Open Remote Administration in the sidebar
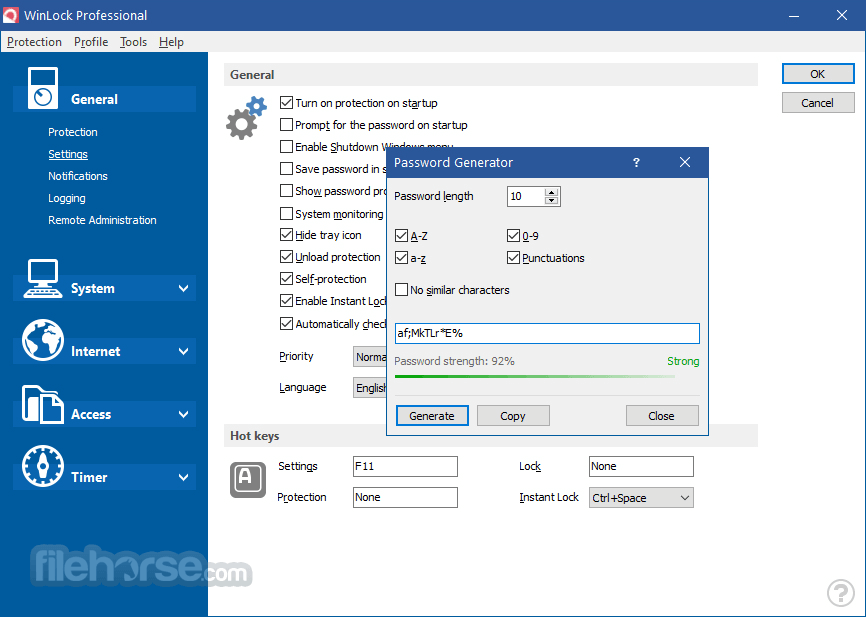The height and width of the screenshot is (617, 866). [x=102, y=220]
